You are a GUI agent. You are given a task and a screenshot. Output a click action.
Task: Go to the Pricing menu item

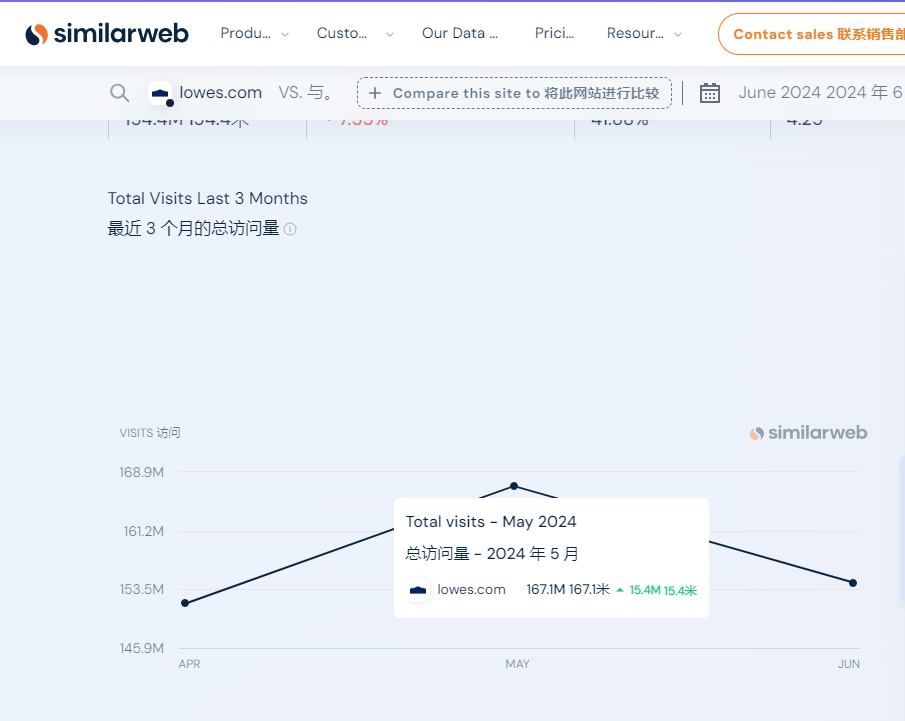[x=554, y=33]
